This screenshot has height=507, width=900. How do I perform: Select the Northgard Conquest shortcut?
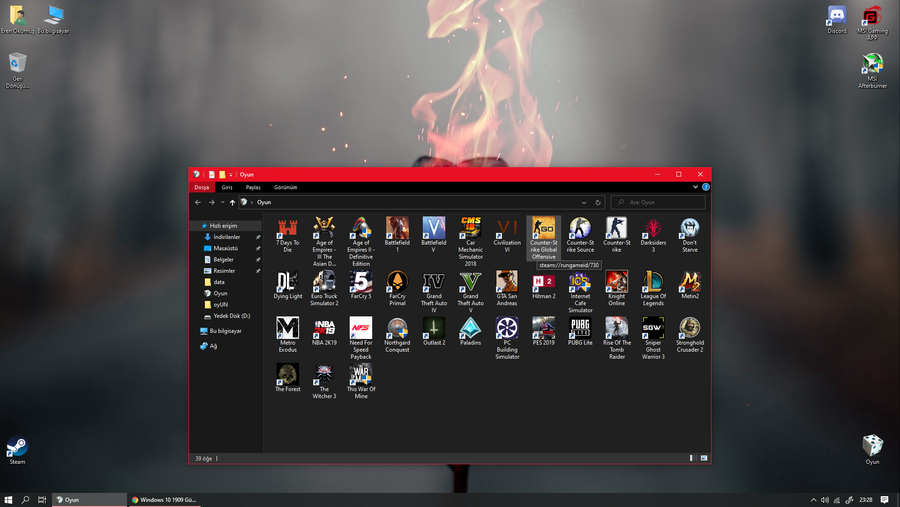[397, 335]
